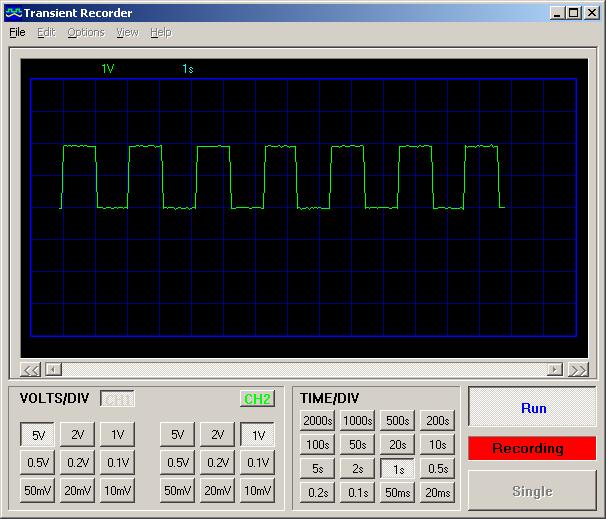This screenshot has width=606, height=519.
Task: Jump to start with double-left arrow button
Action: pyautogui.click(x=31, y=370)
